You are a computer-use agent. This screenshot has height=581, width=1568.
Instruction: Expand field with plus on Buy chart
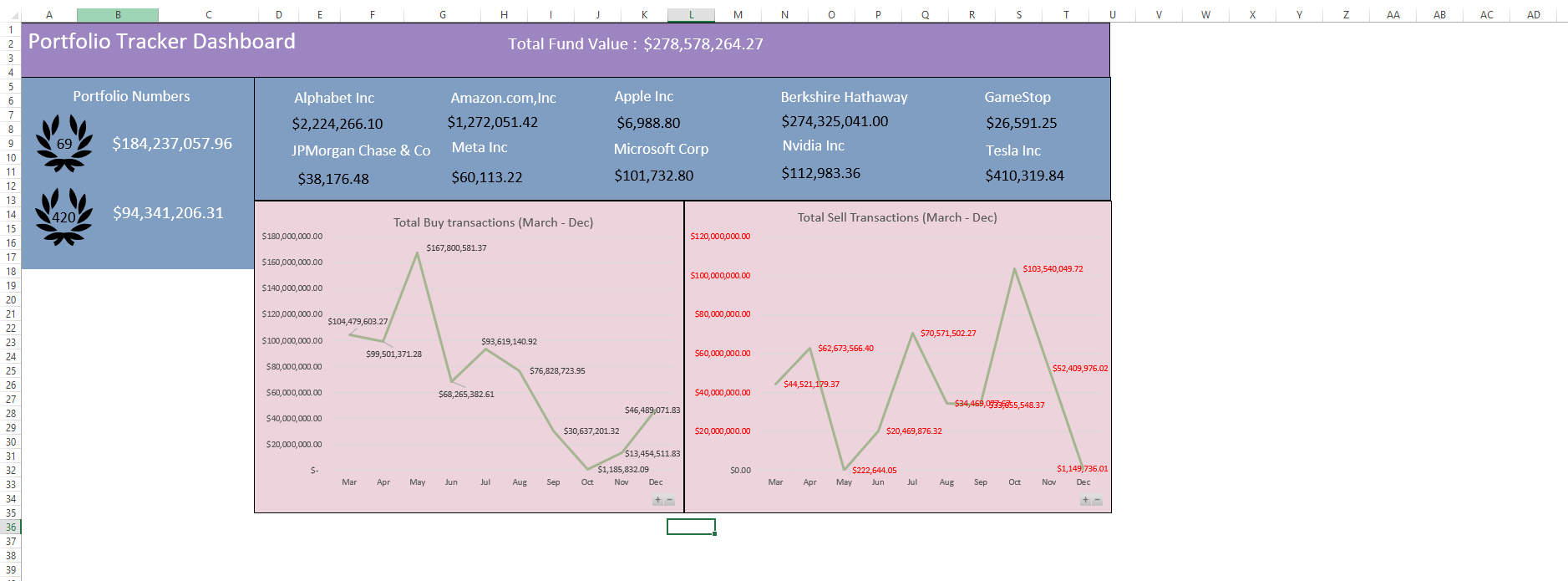657,501
